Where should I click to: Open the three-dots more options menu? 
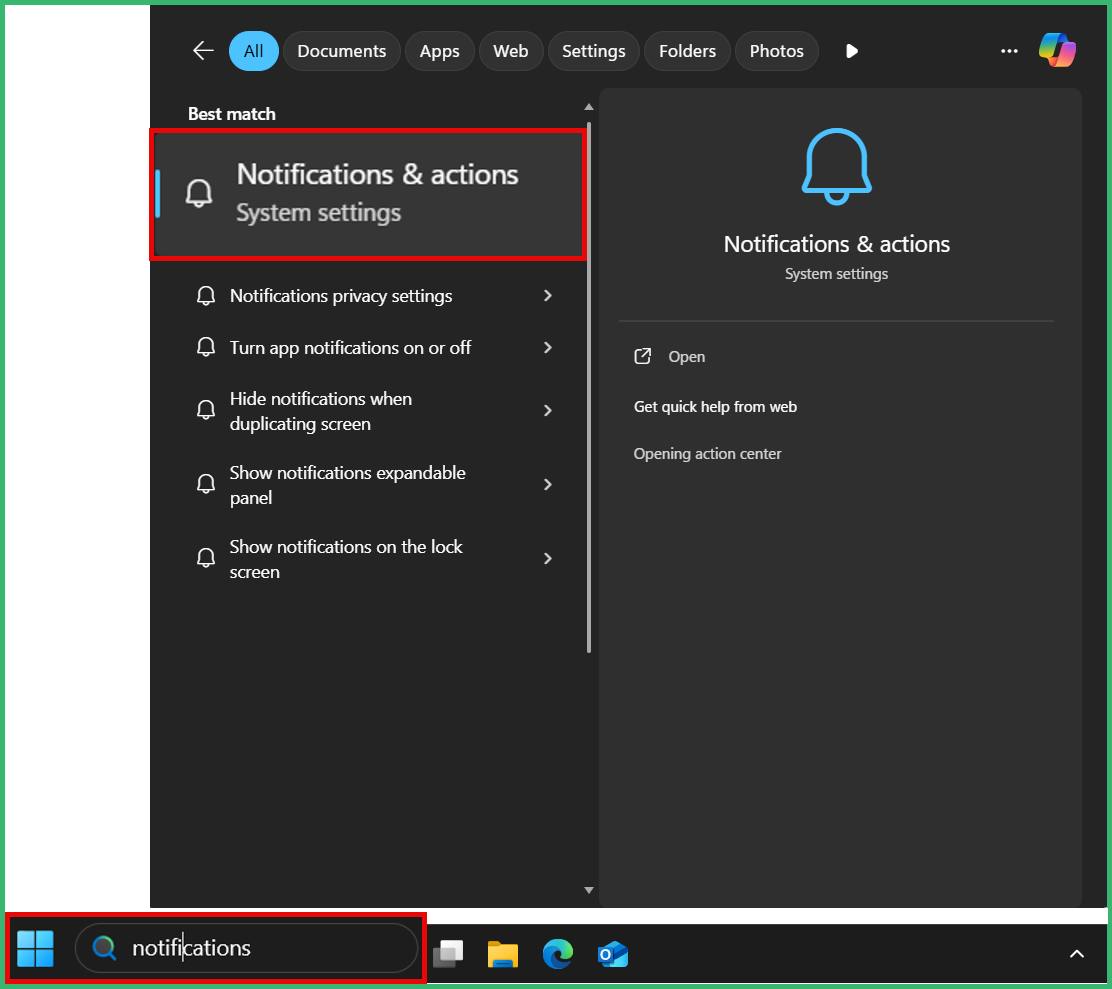(x=1008, y=51)
